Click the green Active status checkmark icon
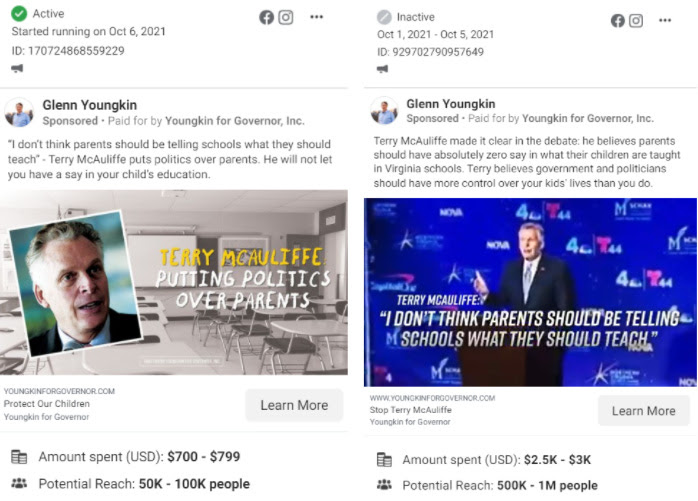 (19, 13)
